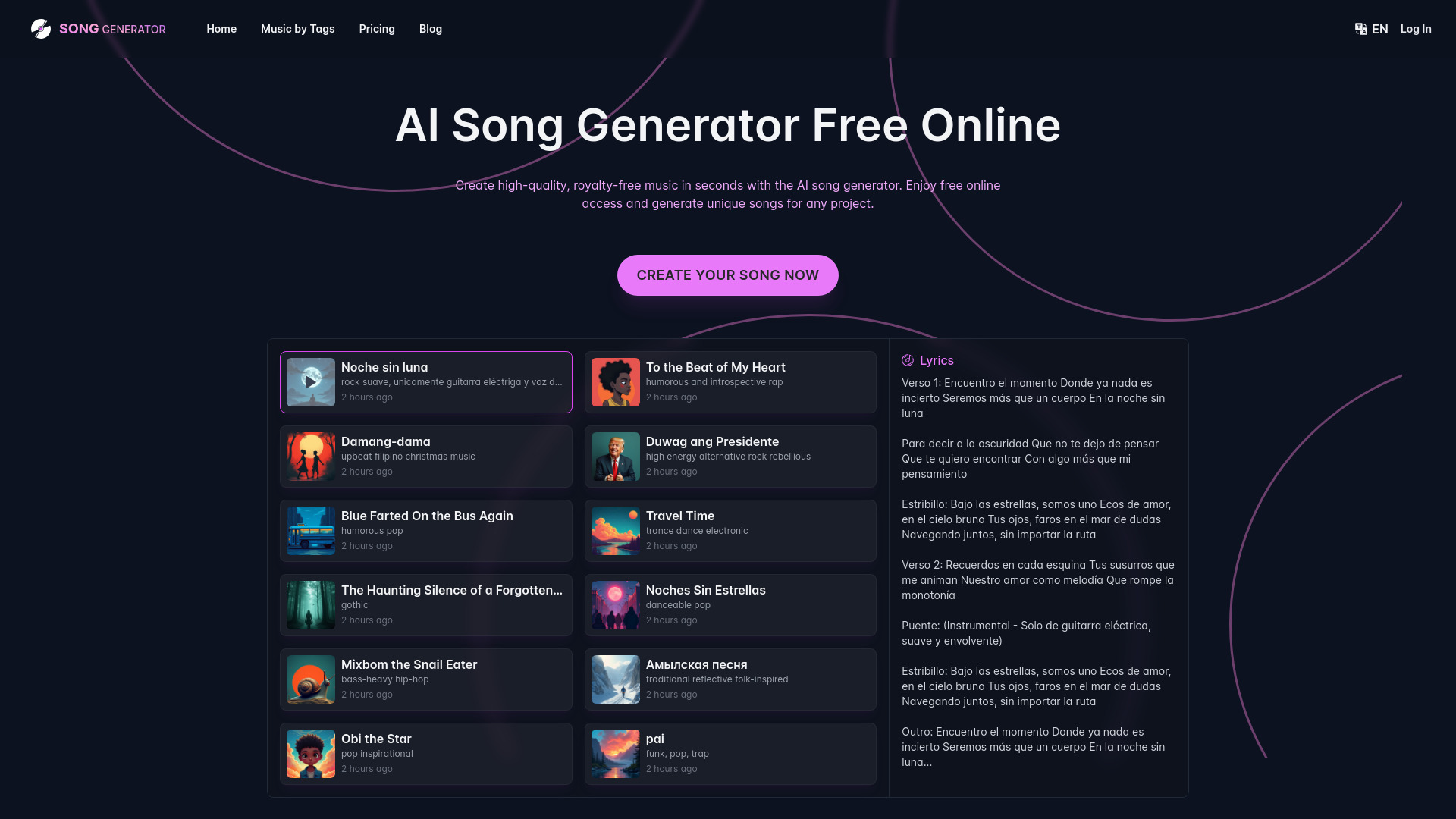
Task: Click the thumbnail for Duwag ang Presidente
Action: pyautogui.click(x=615, y=456)
